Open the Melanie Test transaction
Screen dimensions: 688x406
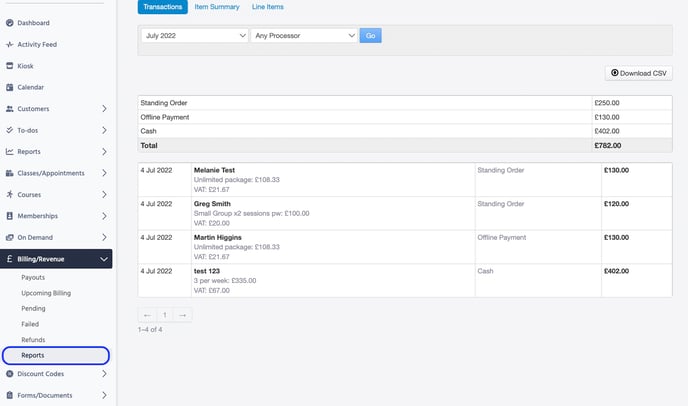click(215, 170)
